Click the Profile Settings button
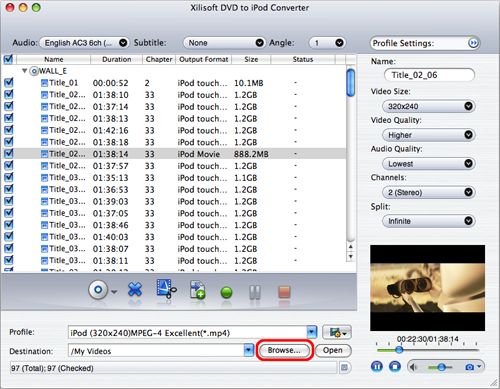 coord(425,43)
